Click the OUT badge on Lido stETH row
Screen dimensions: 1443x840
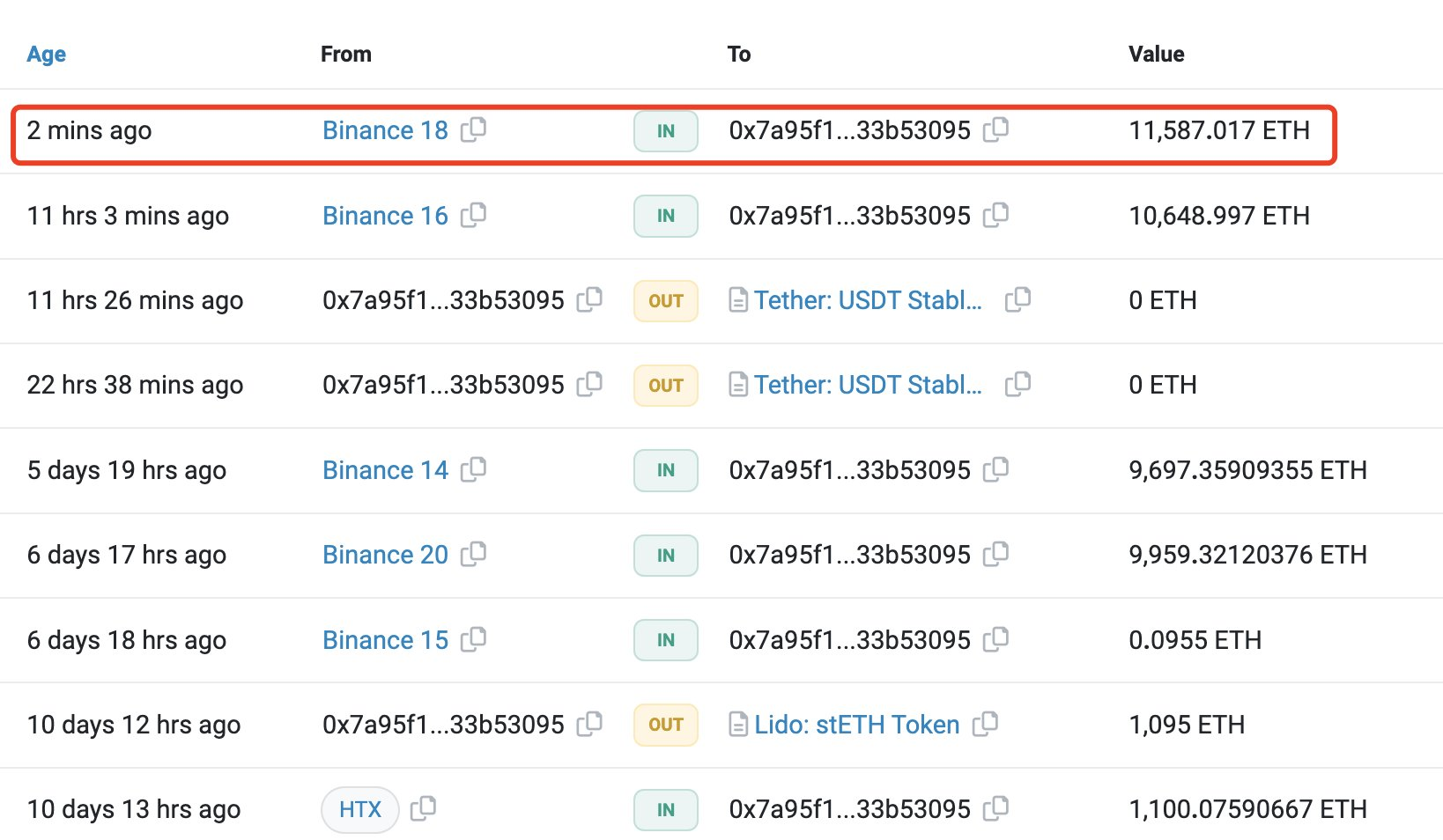tap(666, 725)
